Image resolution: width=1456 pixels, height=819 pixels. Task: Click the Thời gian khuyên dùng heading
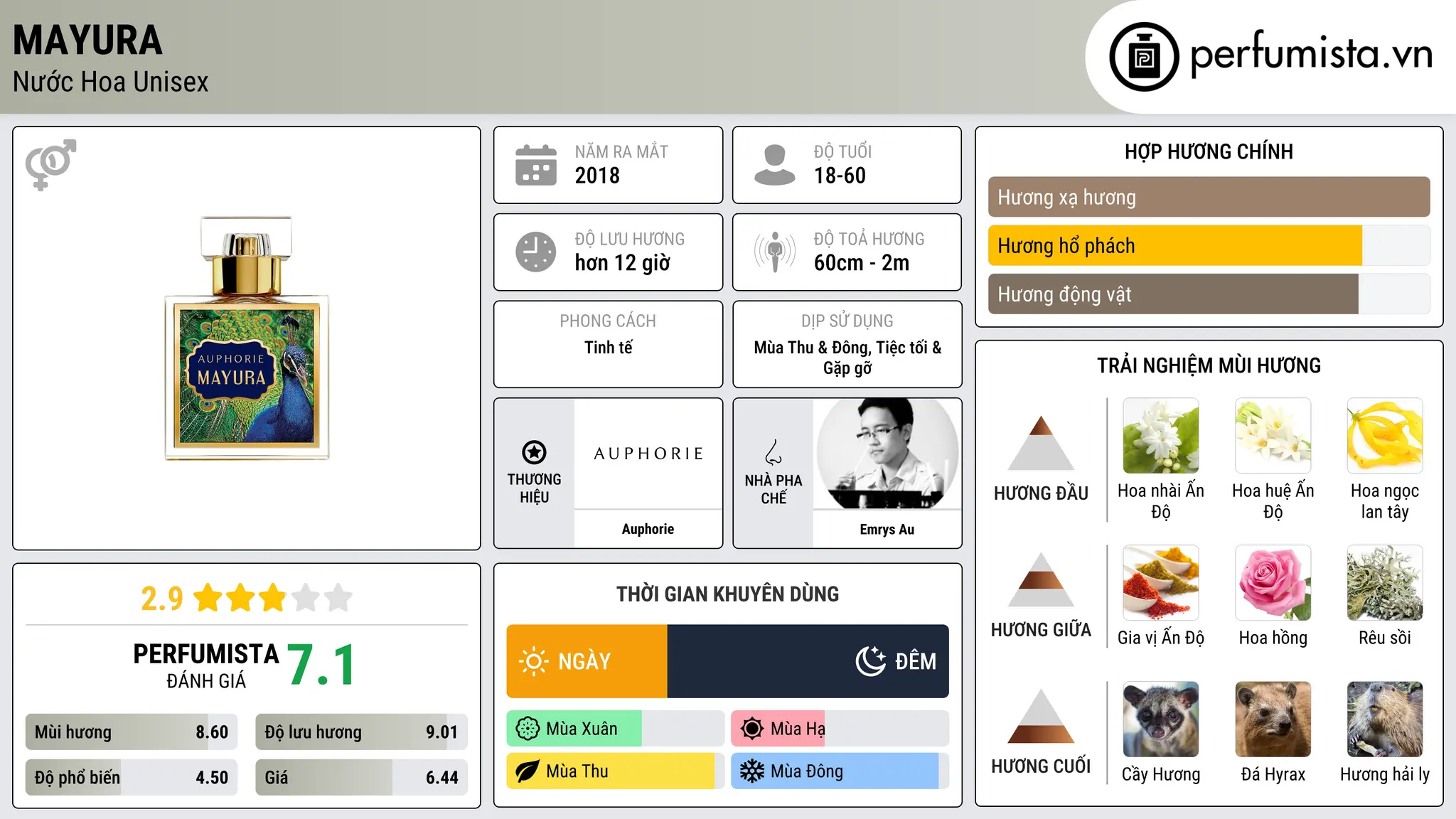pyautogui.click(x=727, y=594)
